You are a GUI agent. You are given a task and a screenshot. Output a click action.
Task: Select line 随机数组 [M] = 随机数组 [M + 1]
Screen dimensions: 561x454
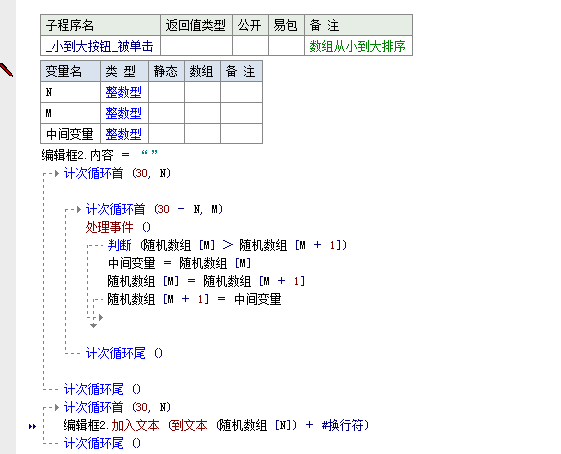[206, 281]
